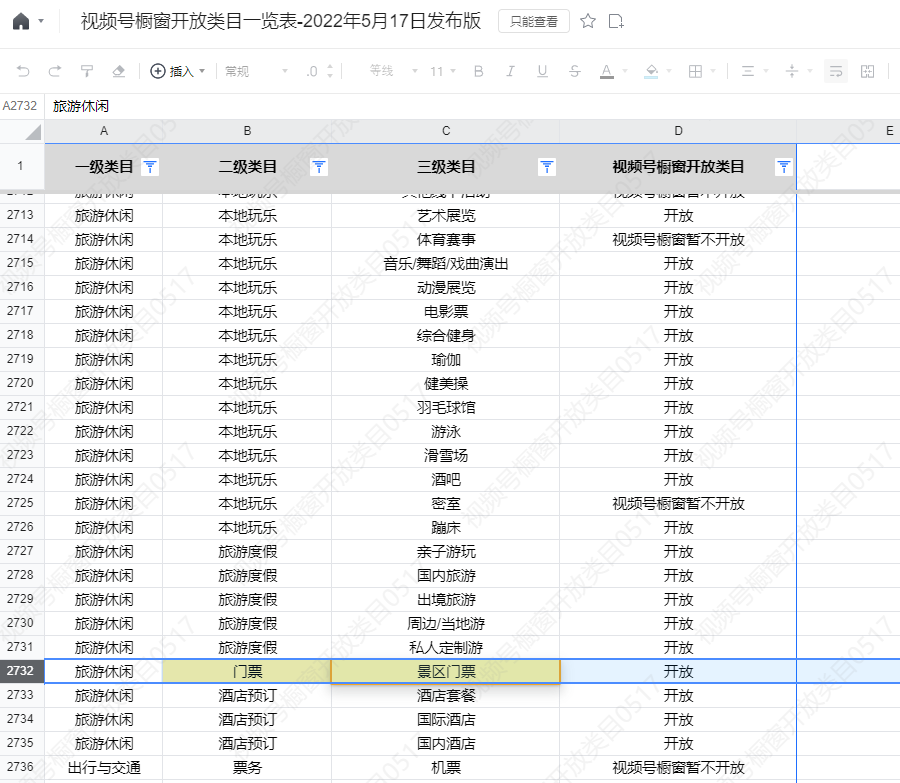Click the formula bar showing 旅游休闲
Viewport: 900px width, 783px height.
(x=471, y=106)
